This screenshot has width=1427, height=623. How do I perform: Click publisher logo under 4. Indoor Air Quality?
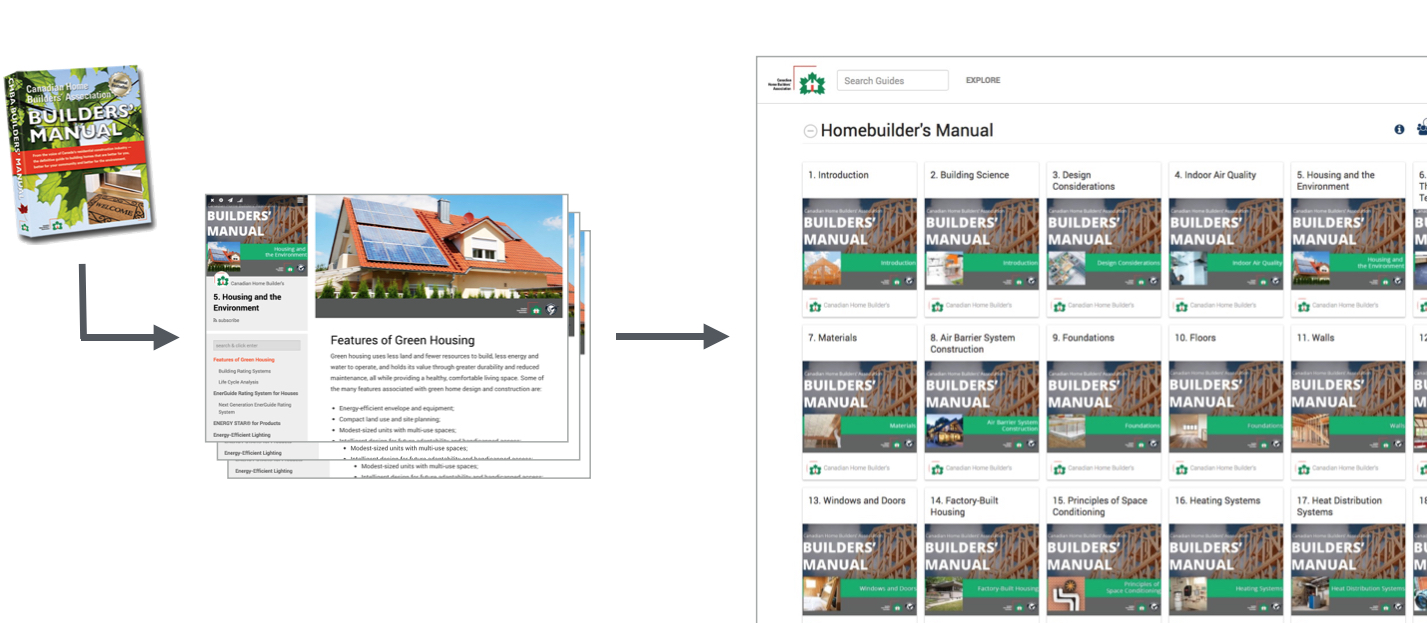1181,305
